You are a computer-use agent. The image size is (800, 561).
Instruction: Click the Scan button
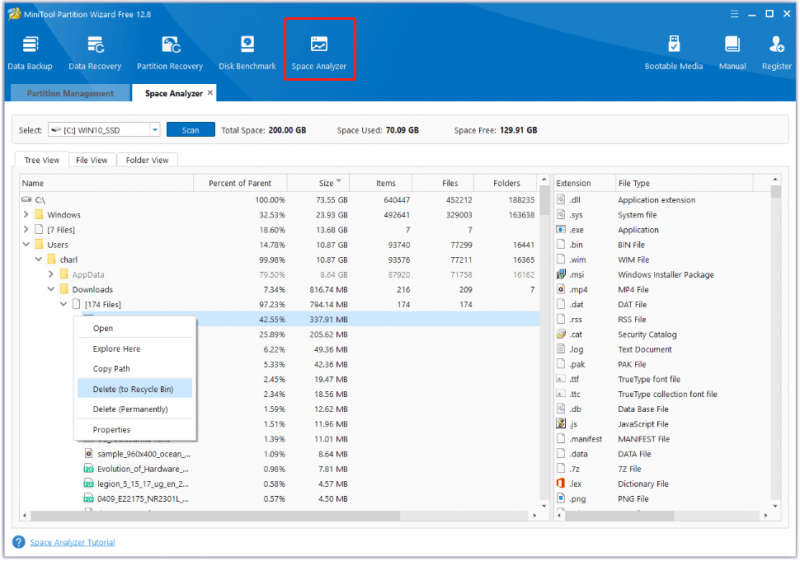coord(190,130)
